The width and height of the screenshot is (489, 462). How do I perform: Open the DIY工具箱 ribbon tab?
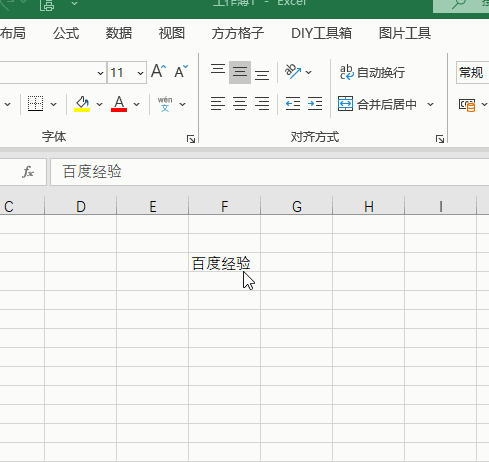pyautogui.click(x=322, y=33)
